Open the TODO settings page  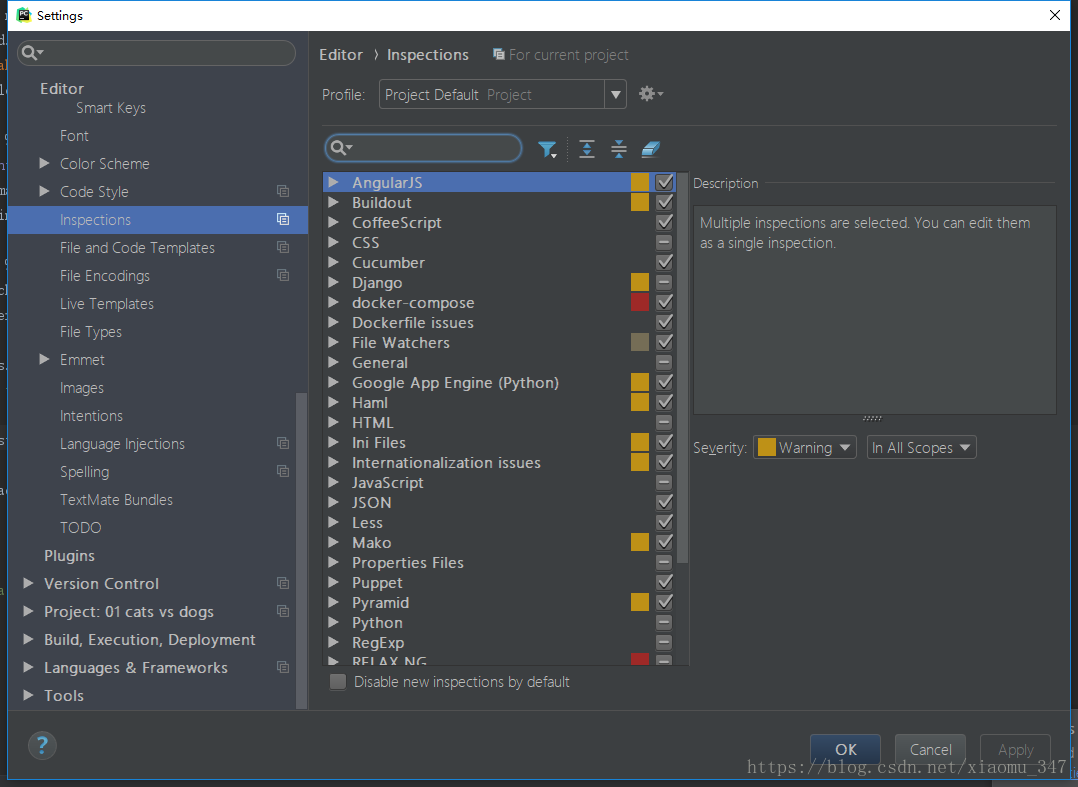tap(80, 527)
